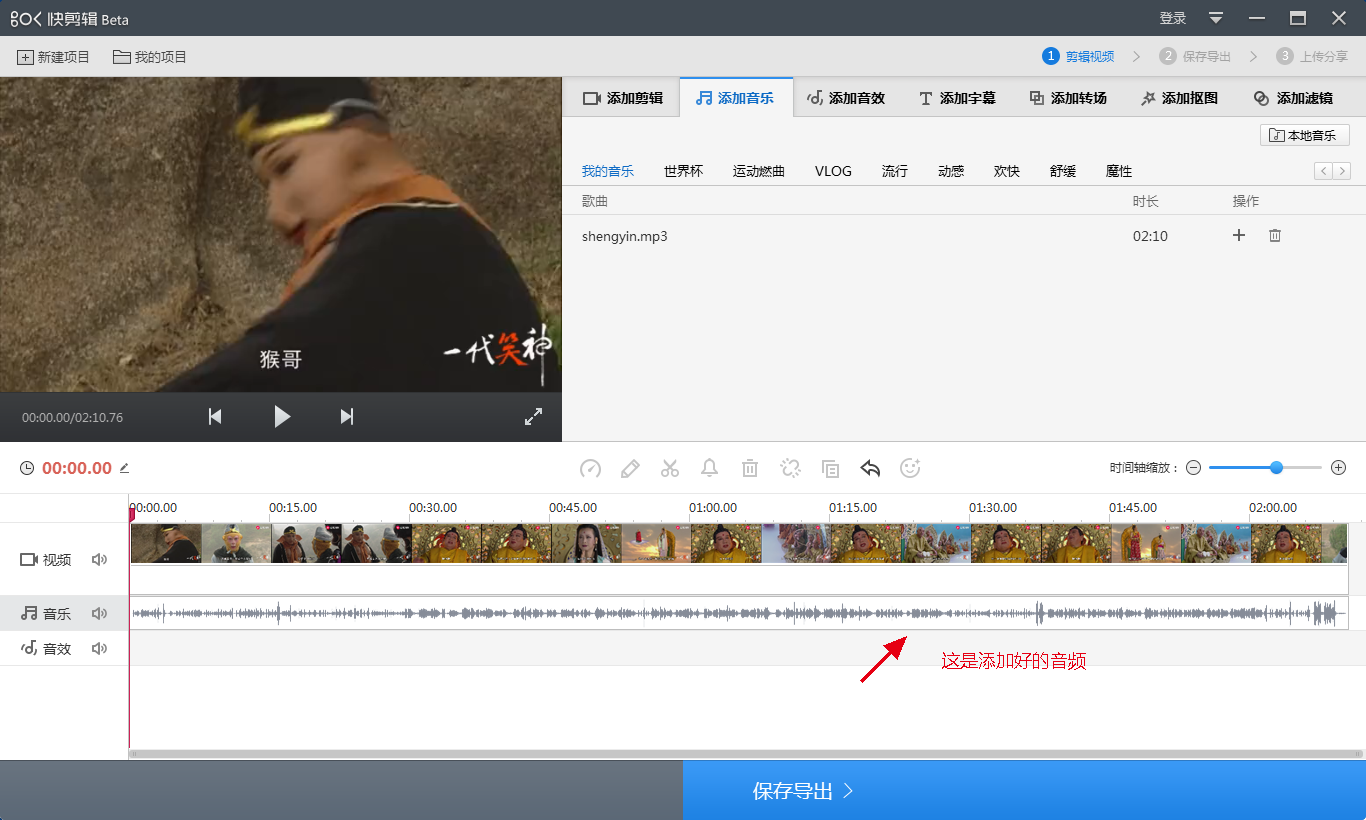
Task: Select the 魔性 music category
Action: coord(1119,171)
